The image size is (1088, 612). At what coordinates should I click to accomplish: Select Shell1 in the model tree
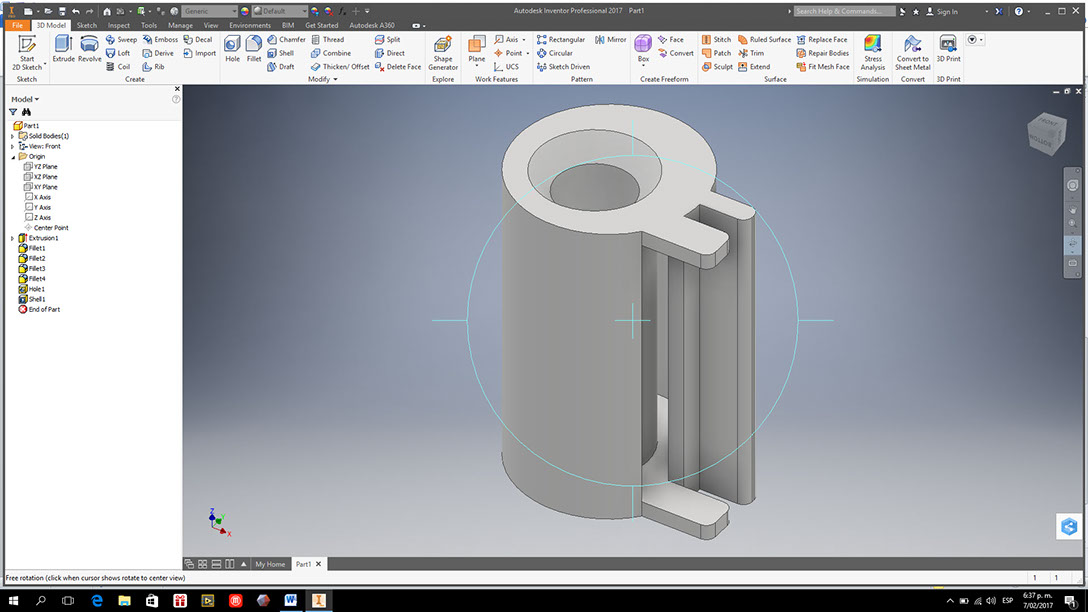point(32,299)
